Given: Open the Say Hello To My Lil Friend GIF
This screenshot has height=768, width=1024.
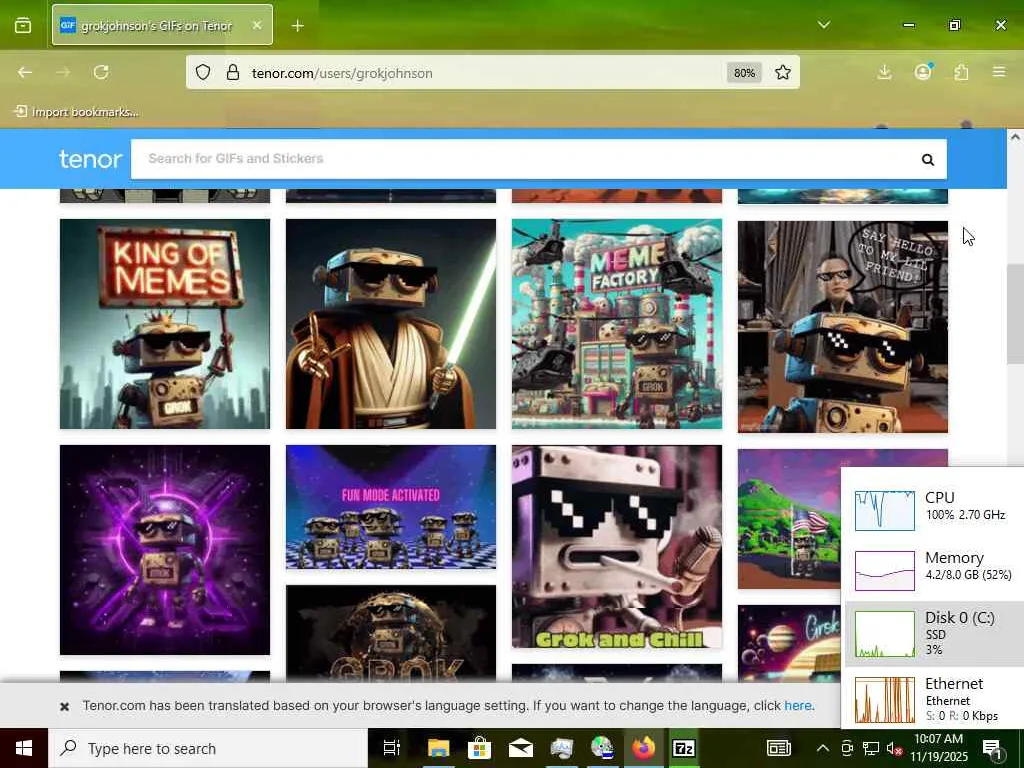Looking at the screenshot, I should [842, 327].
